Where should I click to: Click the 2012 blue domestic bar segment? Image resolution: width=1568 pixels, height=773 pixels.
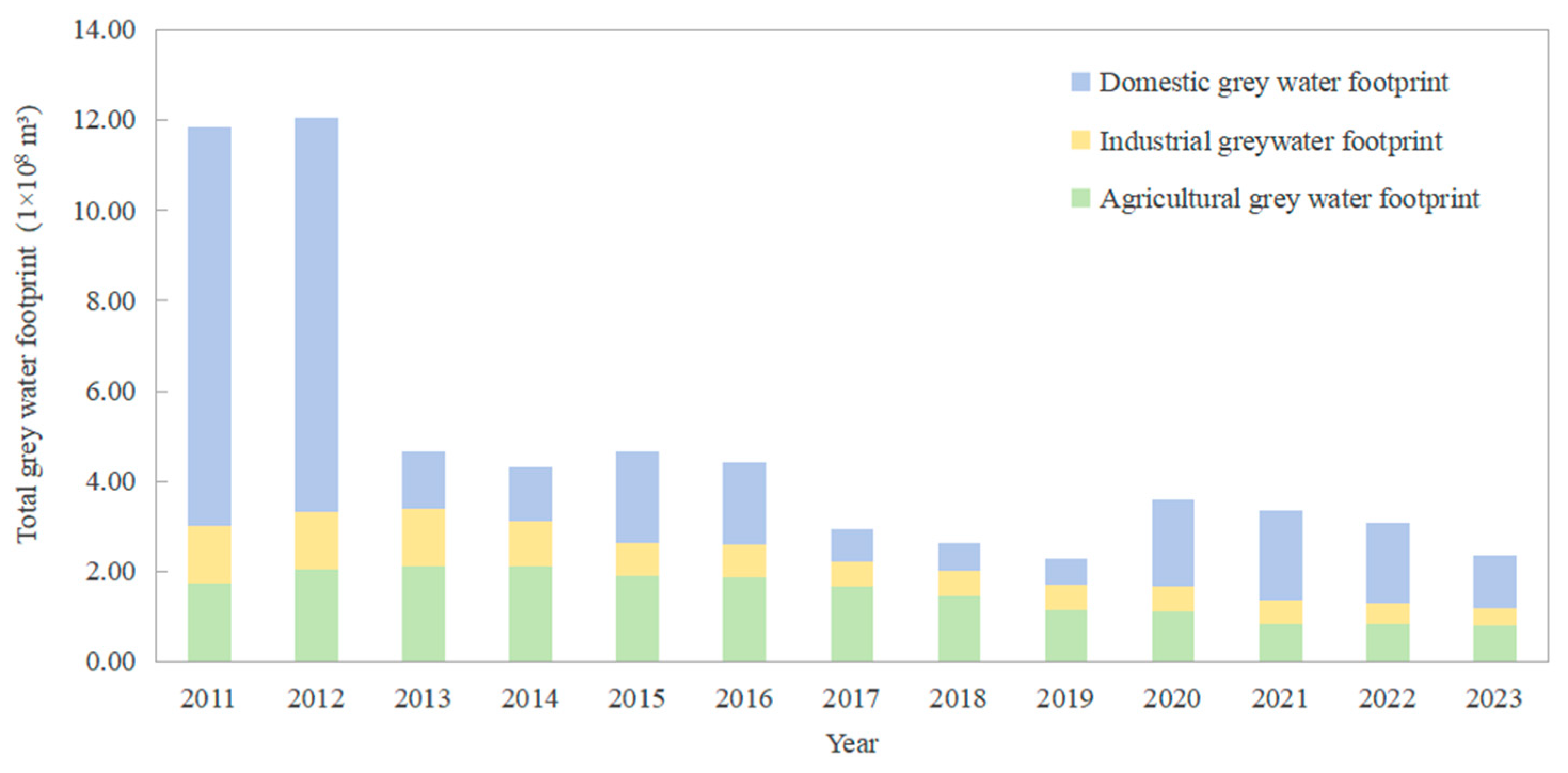316,314
